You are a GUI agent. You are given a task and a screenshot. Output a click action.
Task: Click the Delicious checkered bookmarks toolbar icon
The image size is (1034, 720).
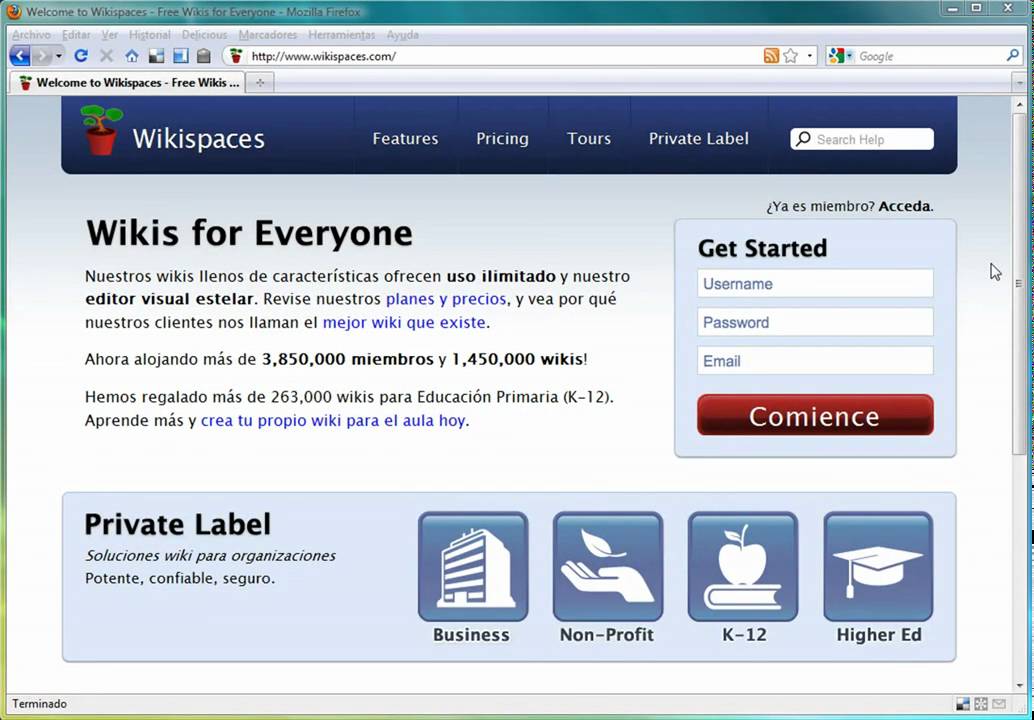tap(156, 56)
